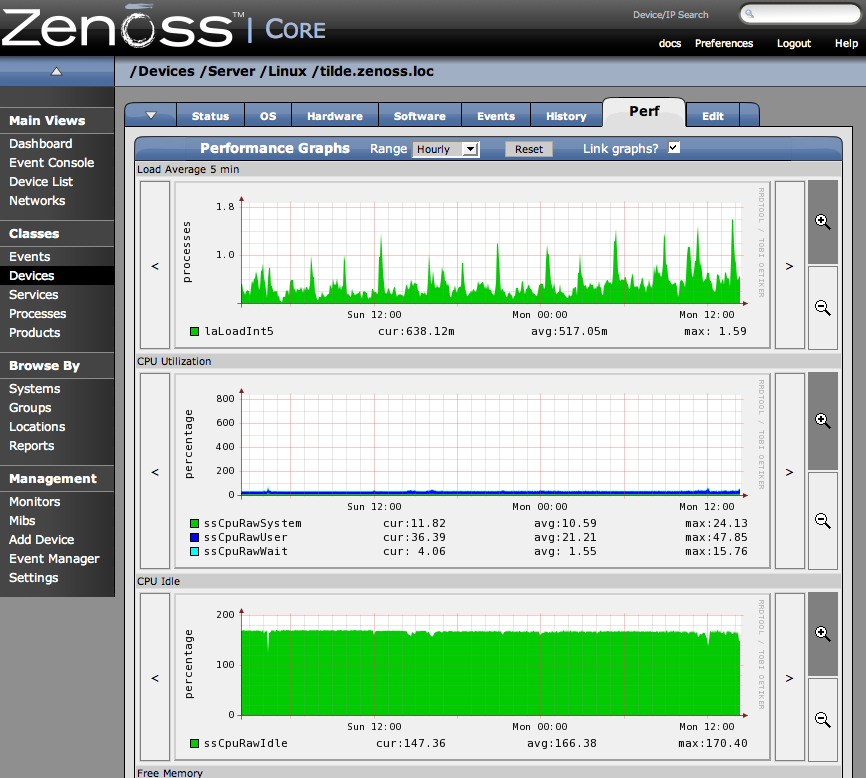Zoom out on Load Average graph

822,308
